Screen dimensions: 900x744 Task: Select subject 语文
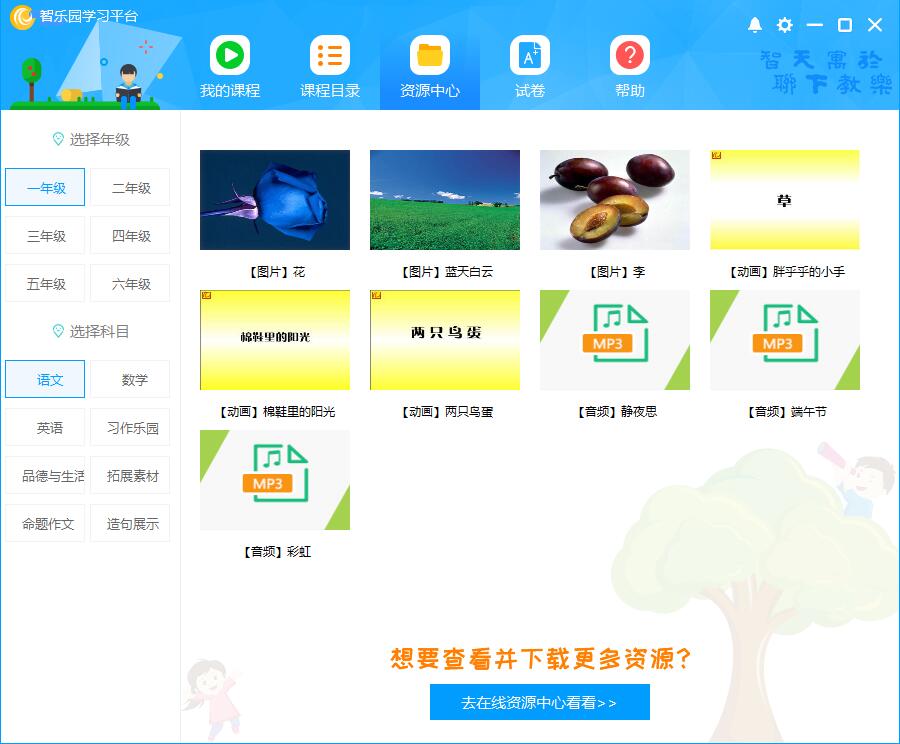pyautogui.click(x=45, y=379)
